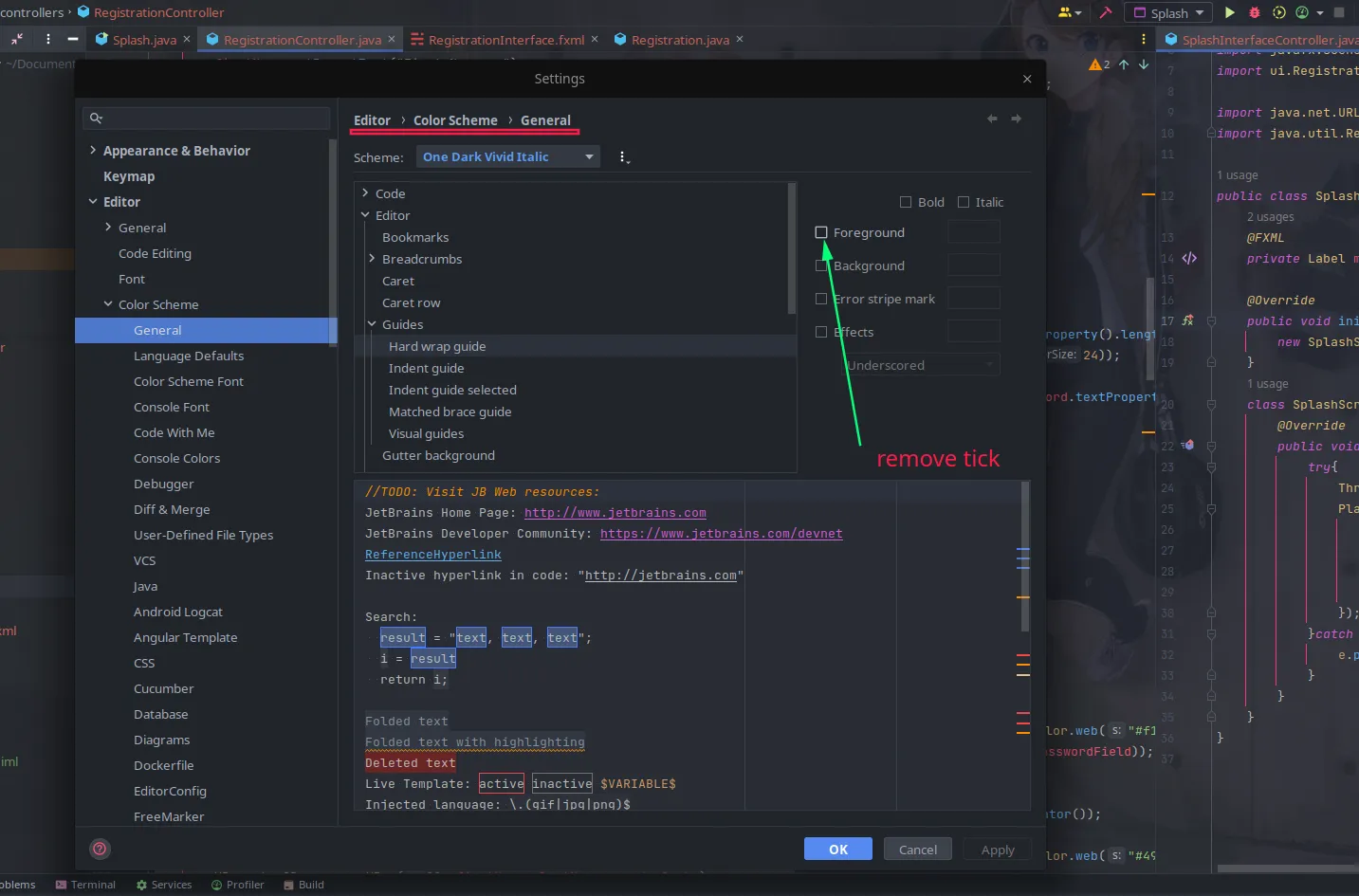Collapse the Editor section in settings tree
This screenshot has width=1359, height=896.
click(93, 201)
